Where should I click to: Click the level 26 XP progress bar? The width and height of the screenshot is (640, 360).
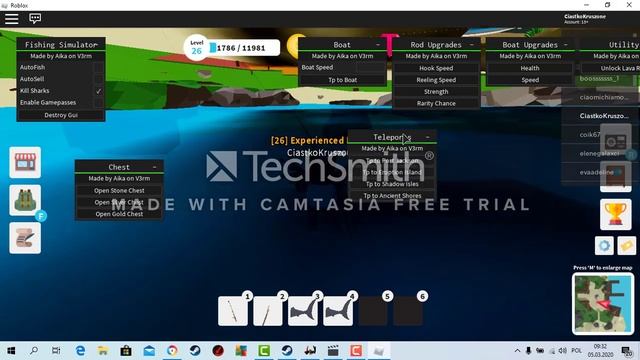coord(244,48)
